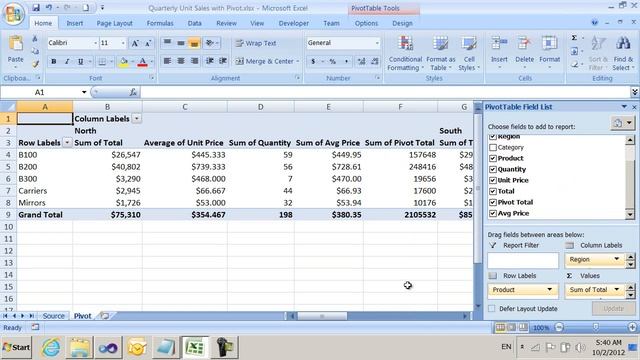Click the zoom slider handle
This screenshot has height=360, width=640.
[x=596, y=327]
